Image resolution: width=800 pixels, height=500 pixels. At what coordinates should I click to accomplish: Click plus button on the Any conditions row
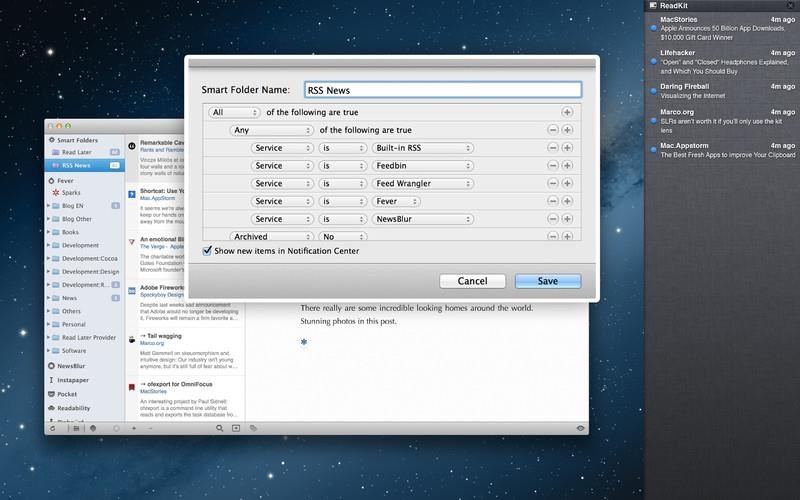[567, 130]
